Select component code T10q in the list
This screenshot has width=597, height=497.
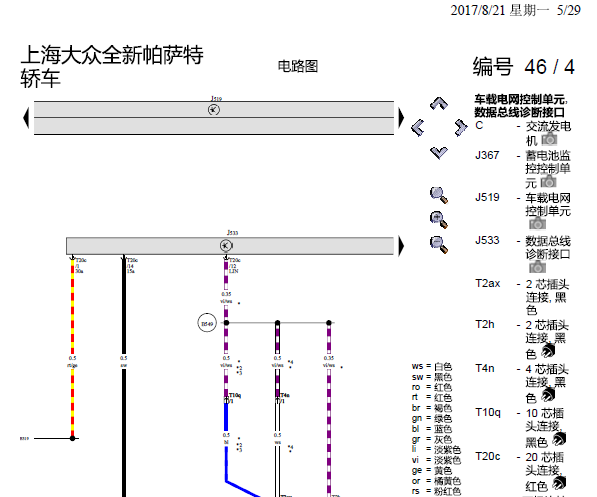[x=488, y=412]
